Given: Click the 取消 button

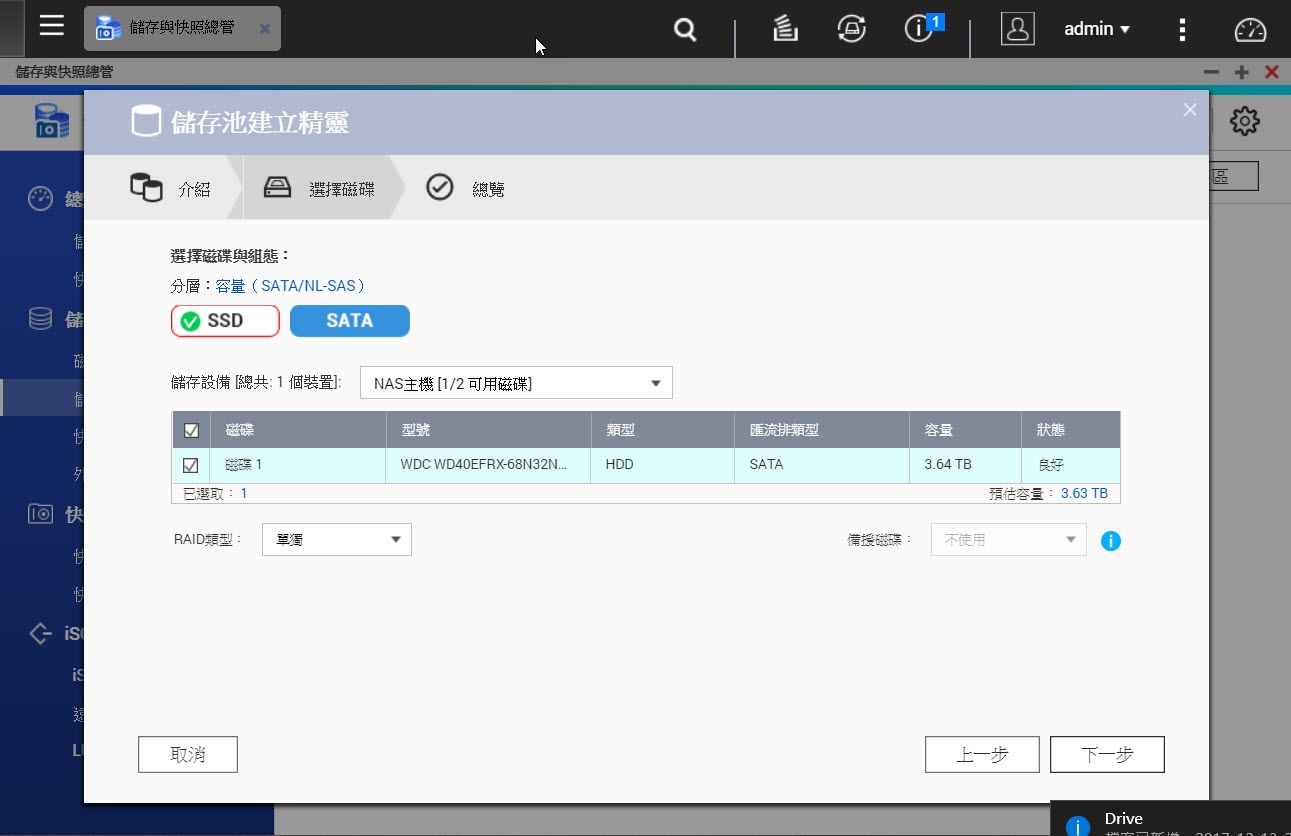Looking at the screenshot, I should (188, 755).
